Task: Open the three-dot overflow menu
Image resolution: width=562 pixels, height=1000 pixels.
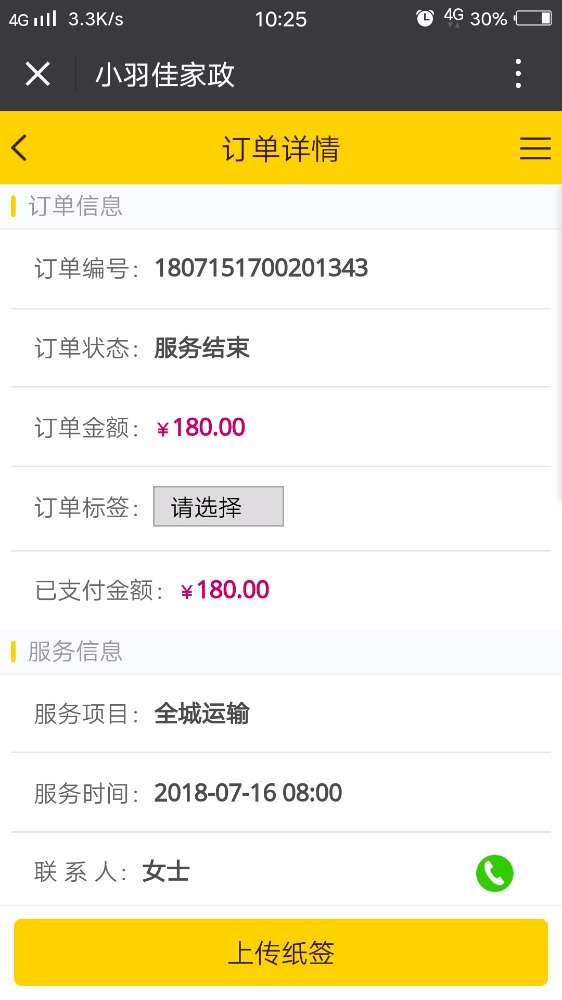Action: 518,74
